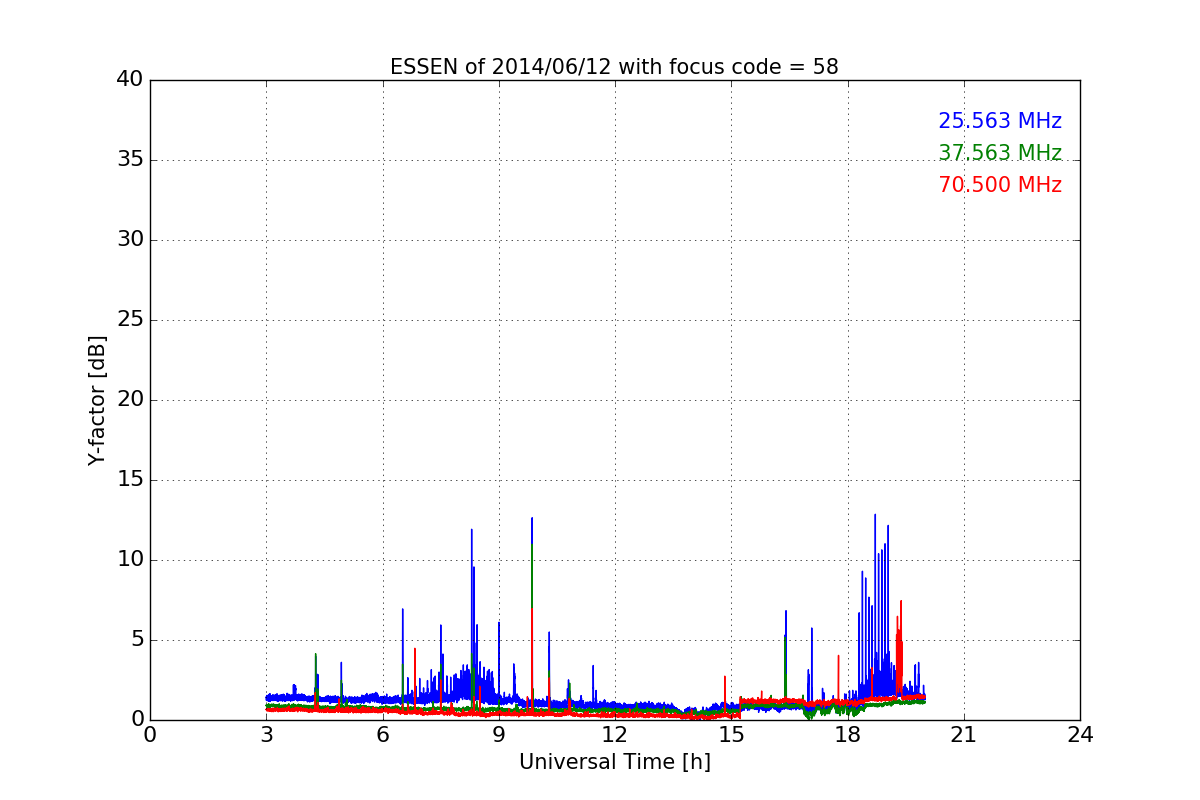Click x-axis tick label '12'
The width and height of the screenshot is (1200, 800).
[615, 735]
